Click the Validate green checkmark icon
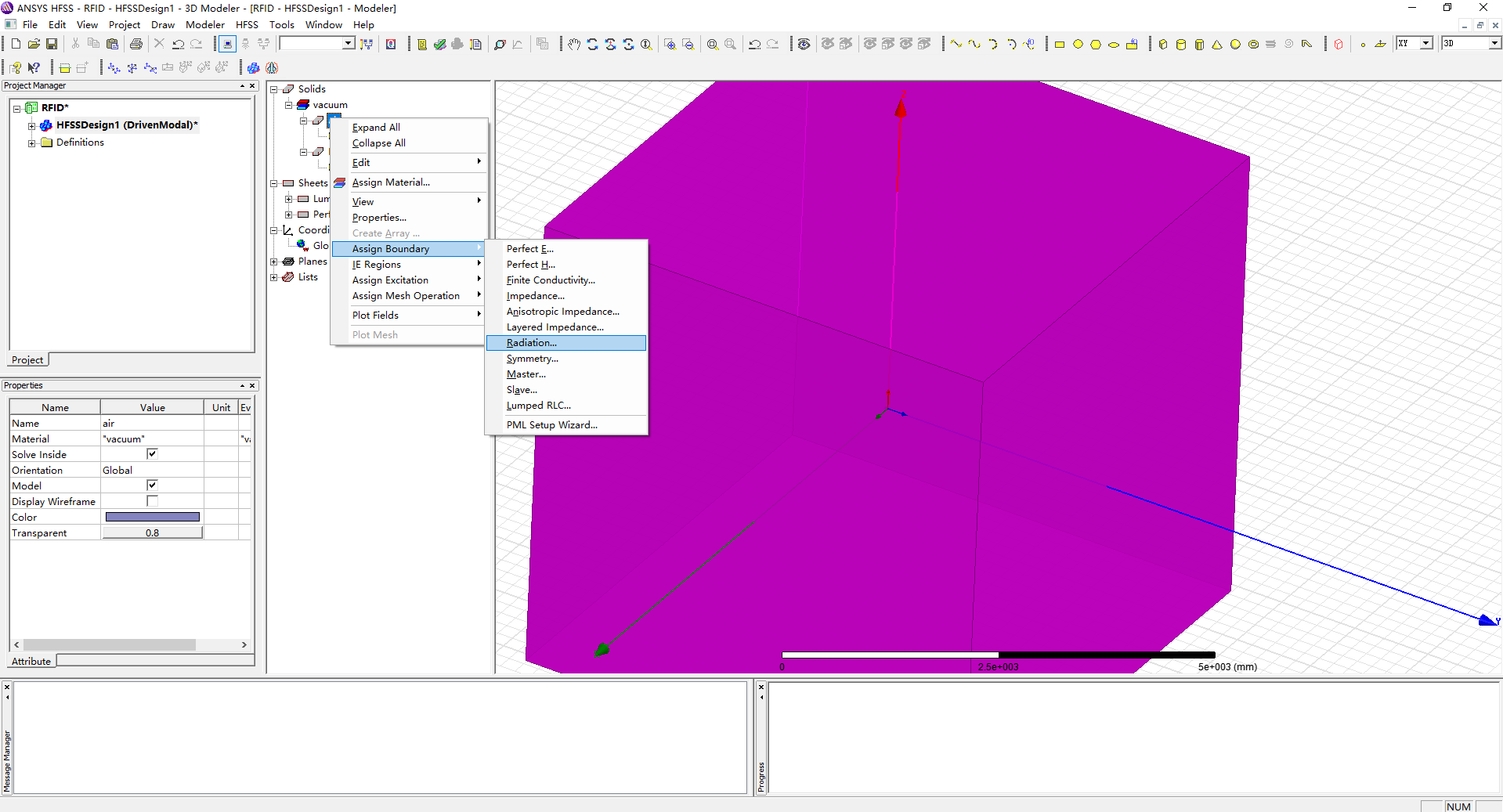The height and width of the screenshot is (812, 1503). point(439,44)
